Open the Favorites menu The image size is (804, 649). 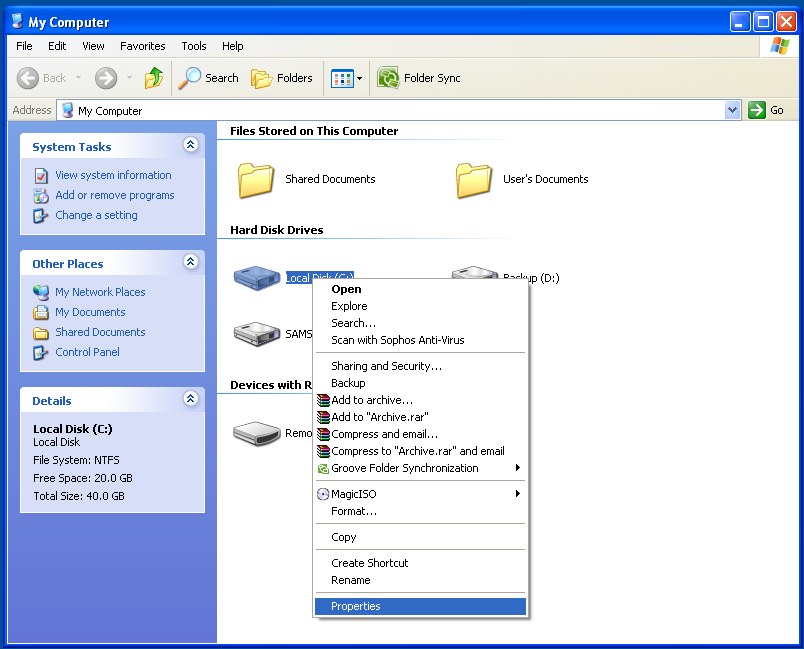(143, 46)
